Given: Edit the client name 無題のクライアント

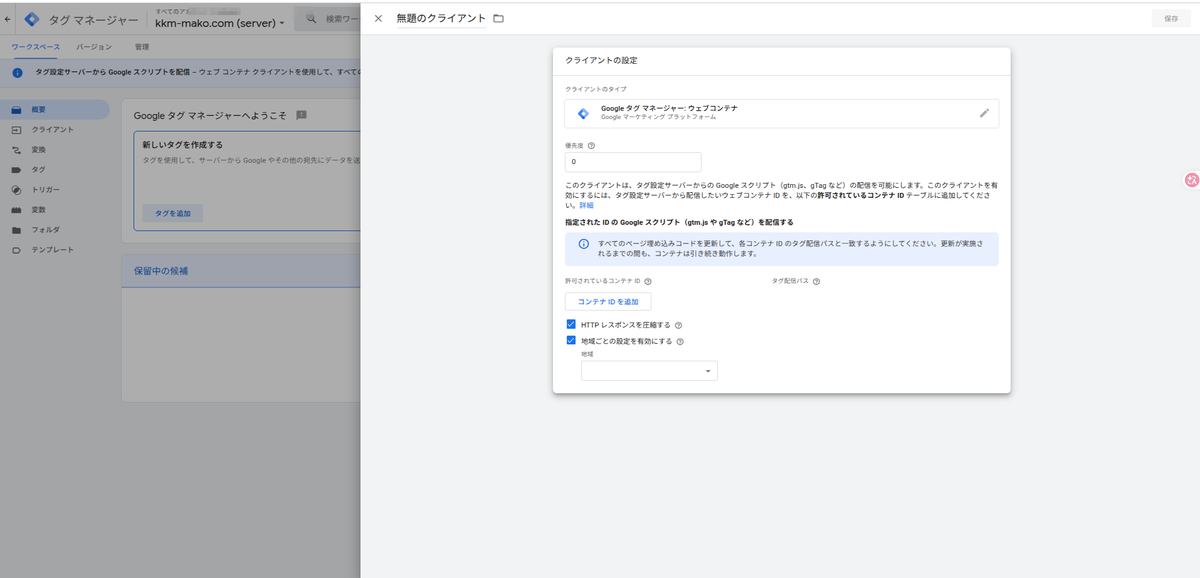Looking at the screenshot, I should 441,18.
